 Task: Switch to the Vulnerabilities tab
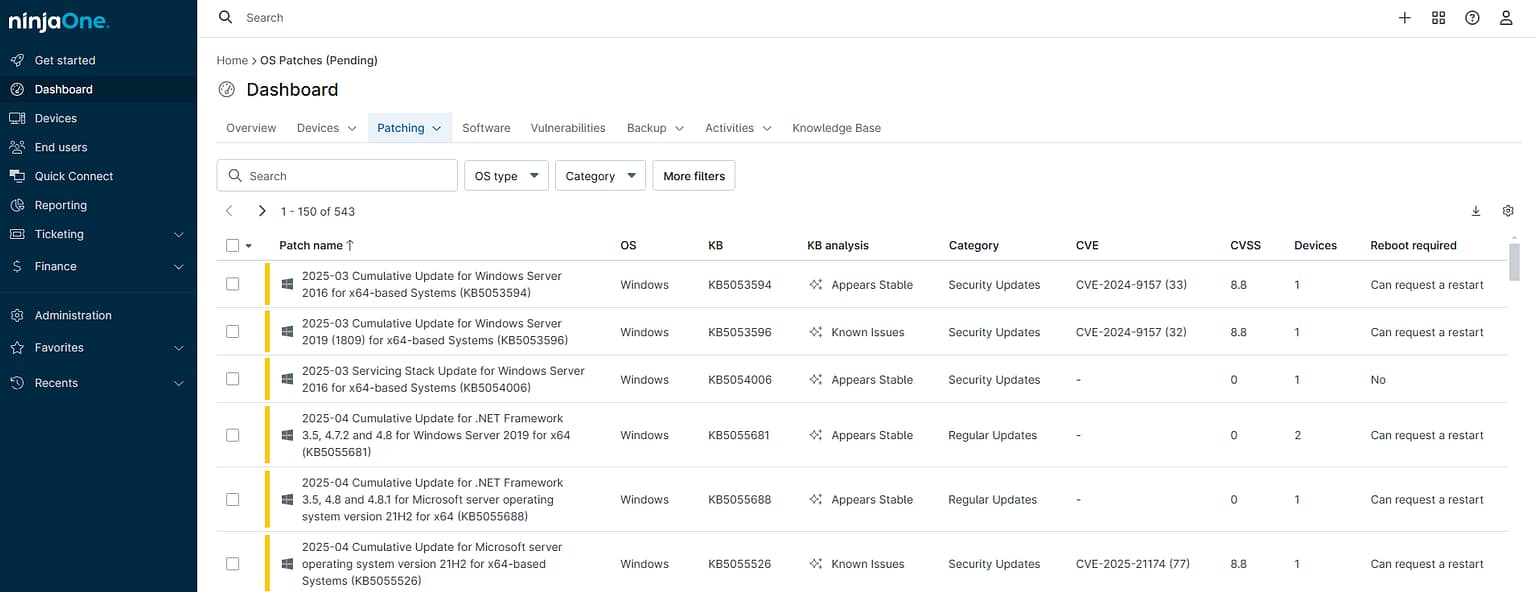click(567, 128)
